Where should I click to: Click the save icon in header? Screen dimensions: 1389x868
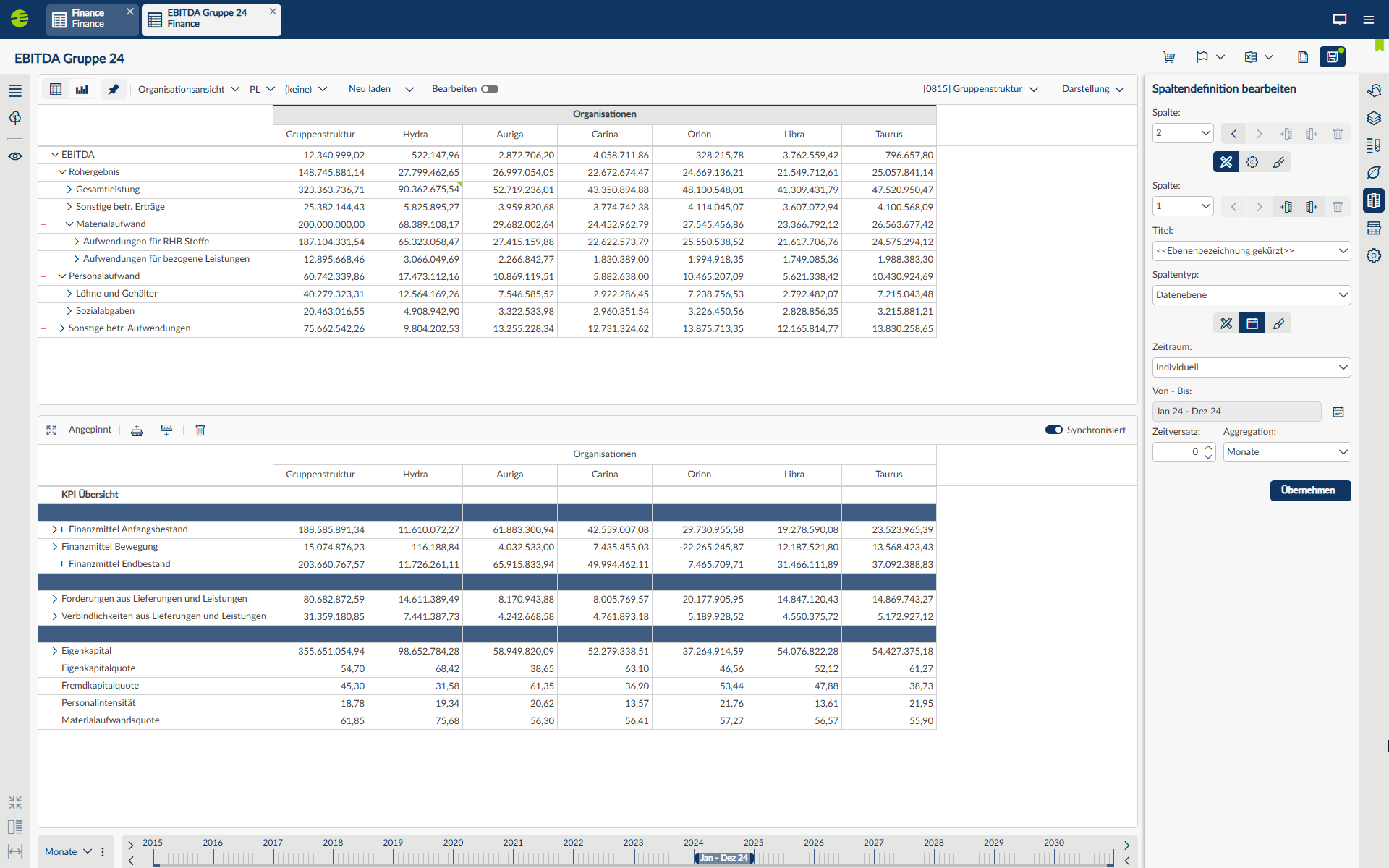point(1333,57)
